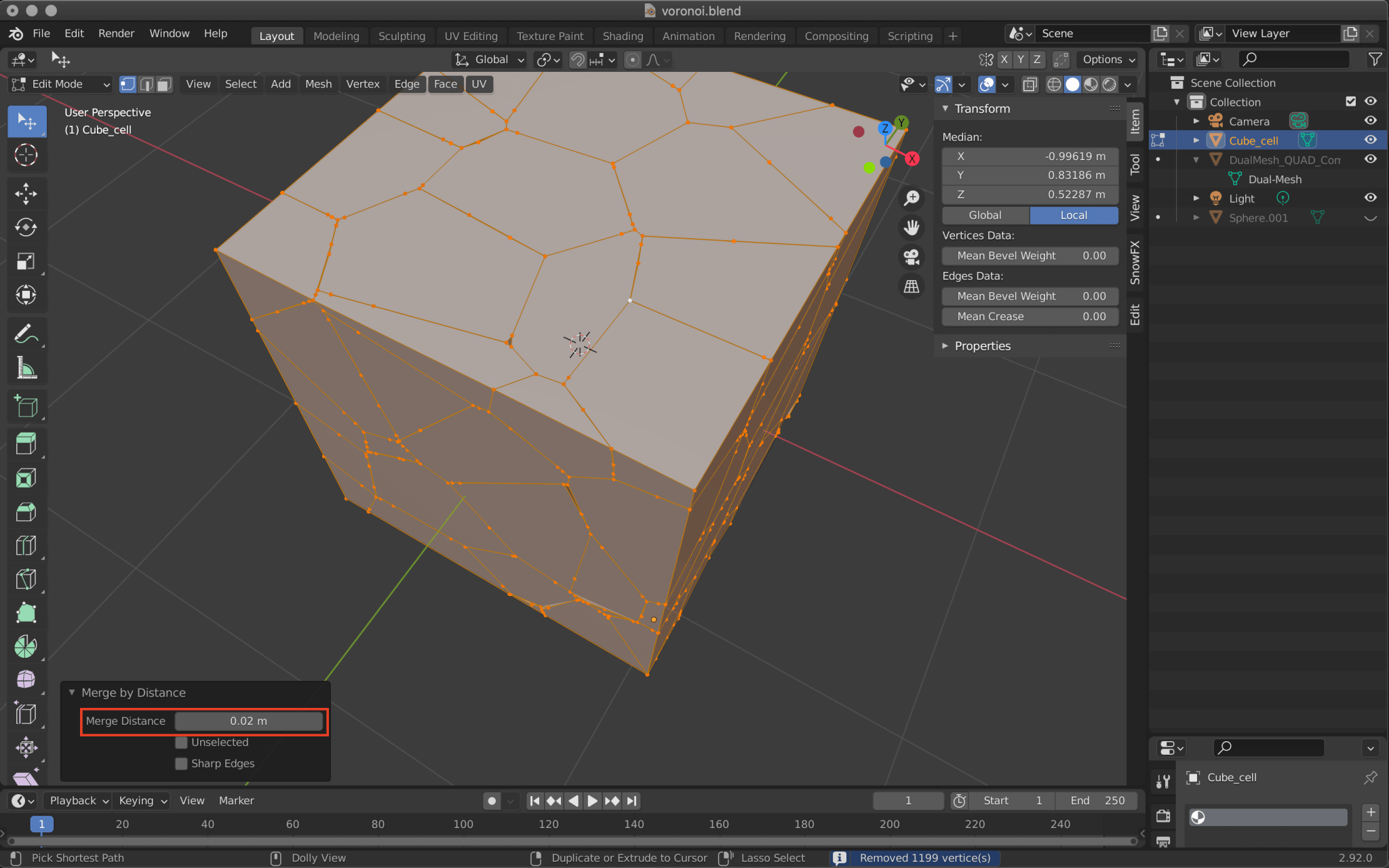
Task: Enable the Unselected checkbox in Merge panel
Action: click(x=181, y=743)
